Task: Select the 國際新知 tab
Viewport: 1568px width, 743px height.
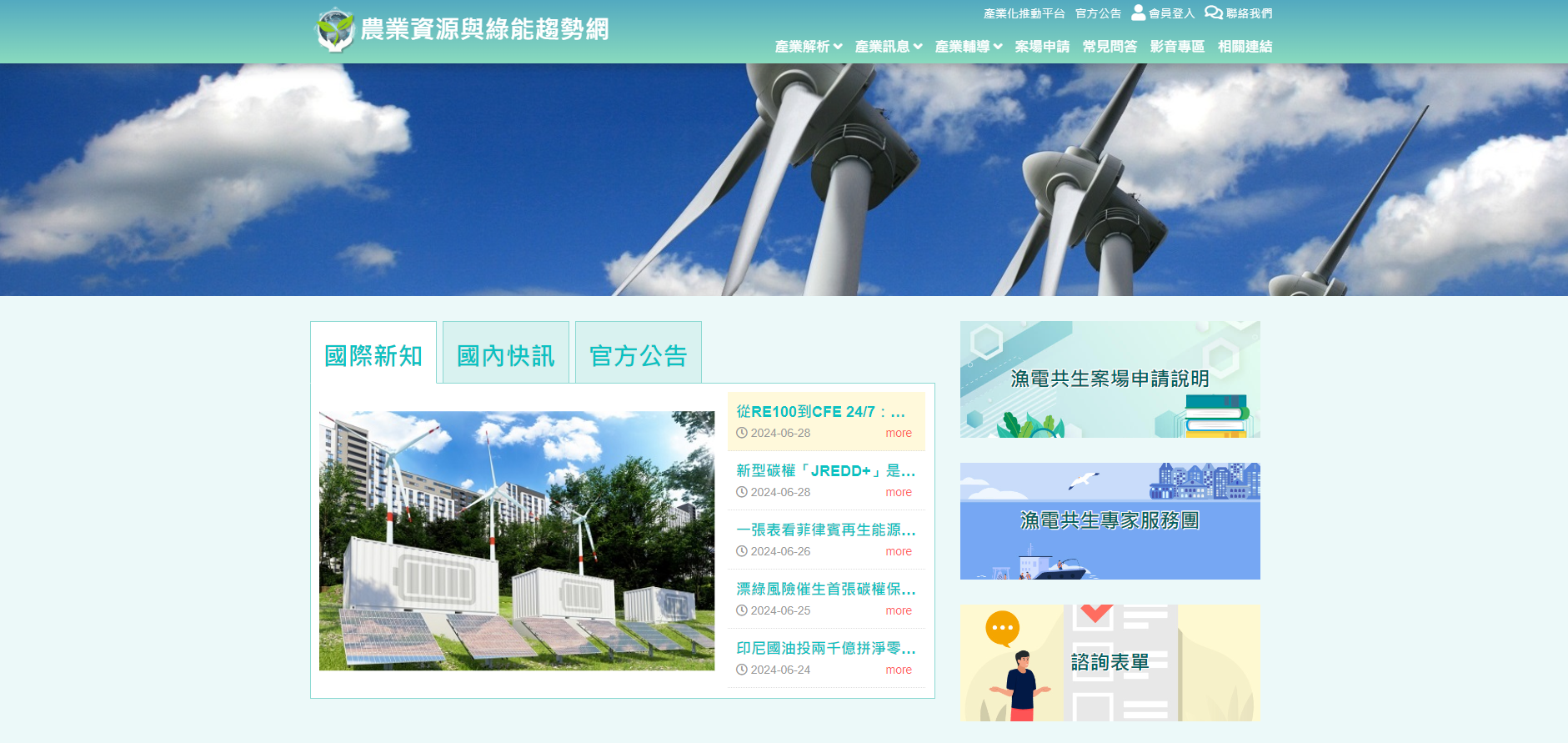Action: pyautogui.click(x=373, y=355)
